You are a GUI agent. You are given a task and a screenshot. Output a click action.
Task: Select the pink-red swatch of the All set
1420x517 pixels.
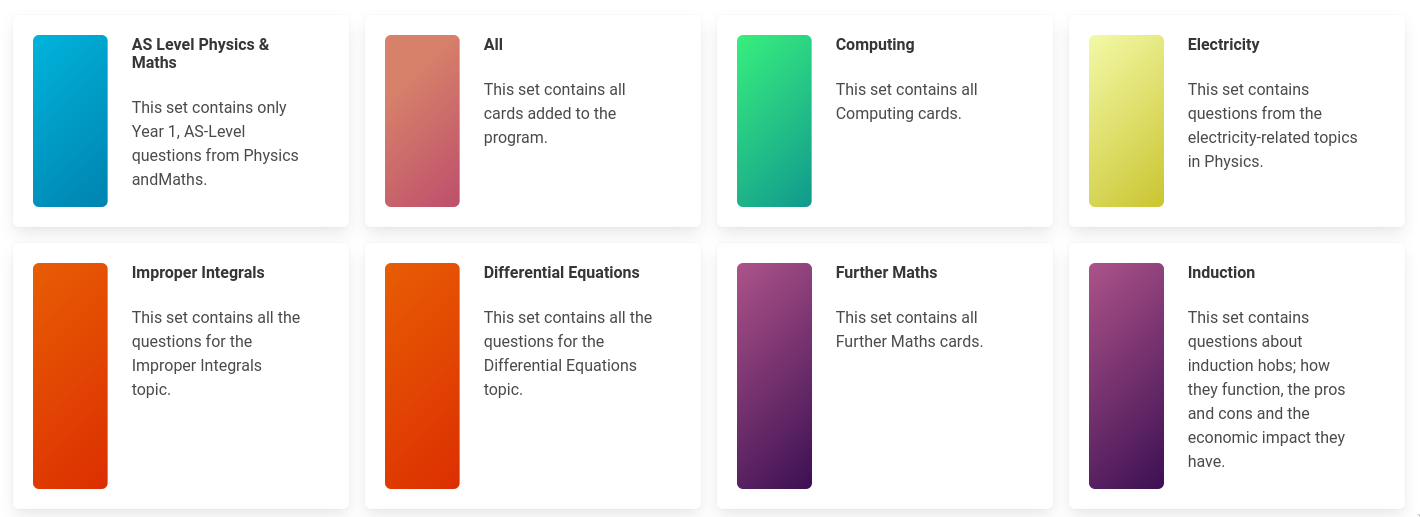[x=422, y=121]
